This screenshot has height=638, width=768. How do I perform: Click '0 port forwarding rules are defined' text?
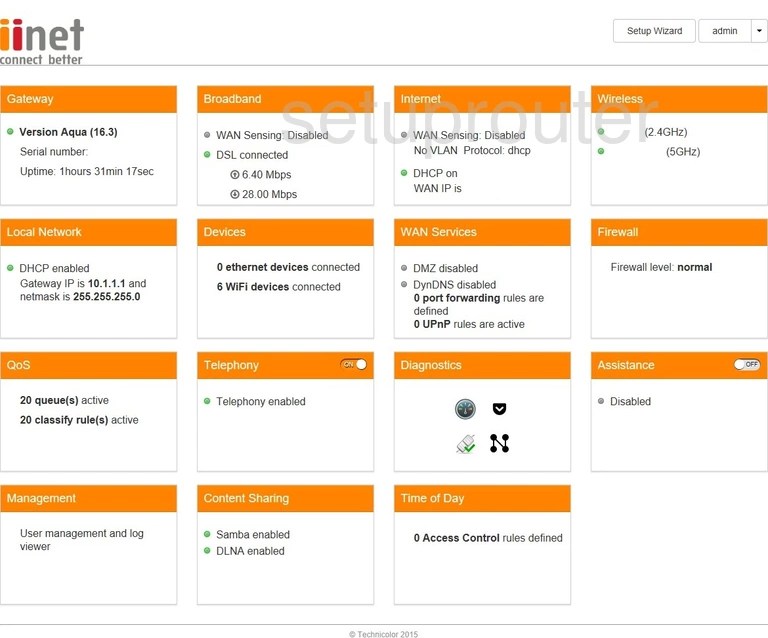(479, 305)
